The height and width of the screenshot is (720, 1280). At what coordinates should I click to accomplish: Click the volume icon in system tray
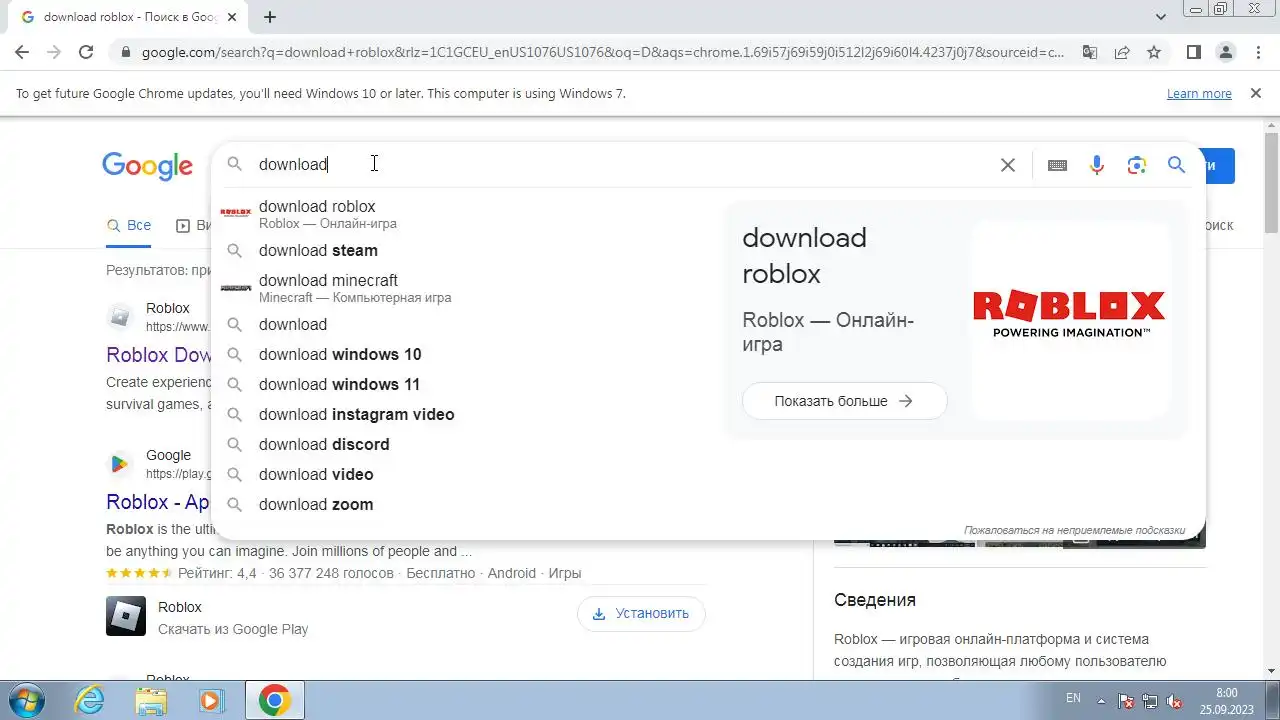click(1175, 700)
